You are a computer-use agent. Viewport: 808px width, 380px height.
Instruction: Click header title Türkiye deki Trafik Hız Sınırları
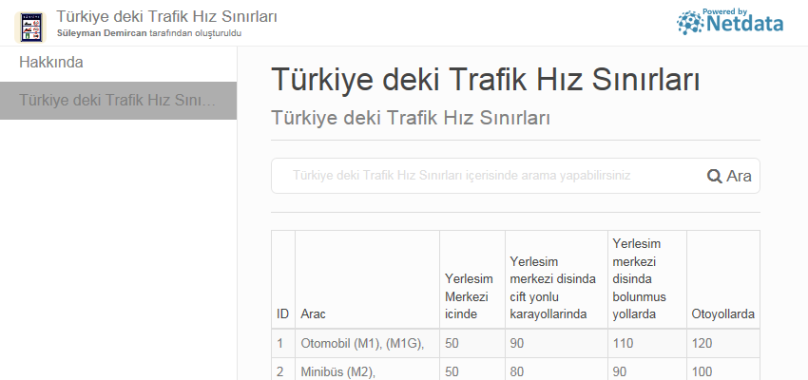pos(166,16)
